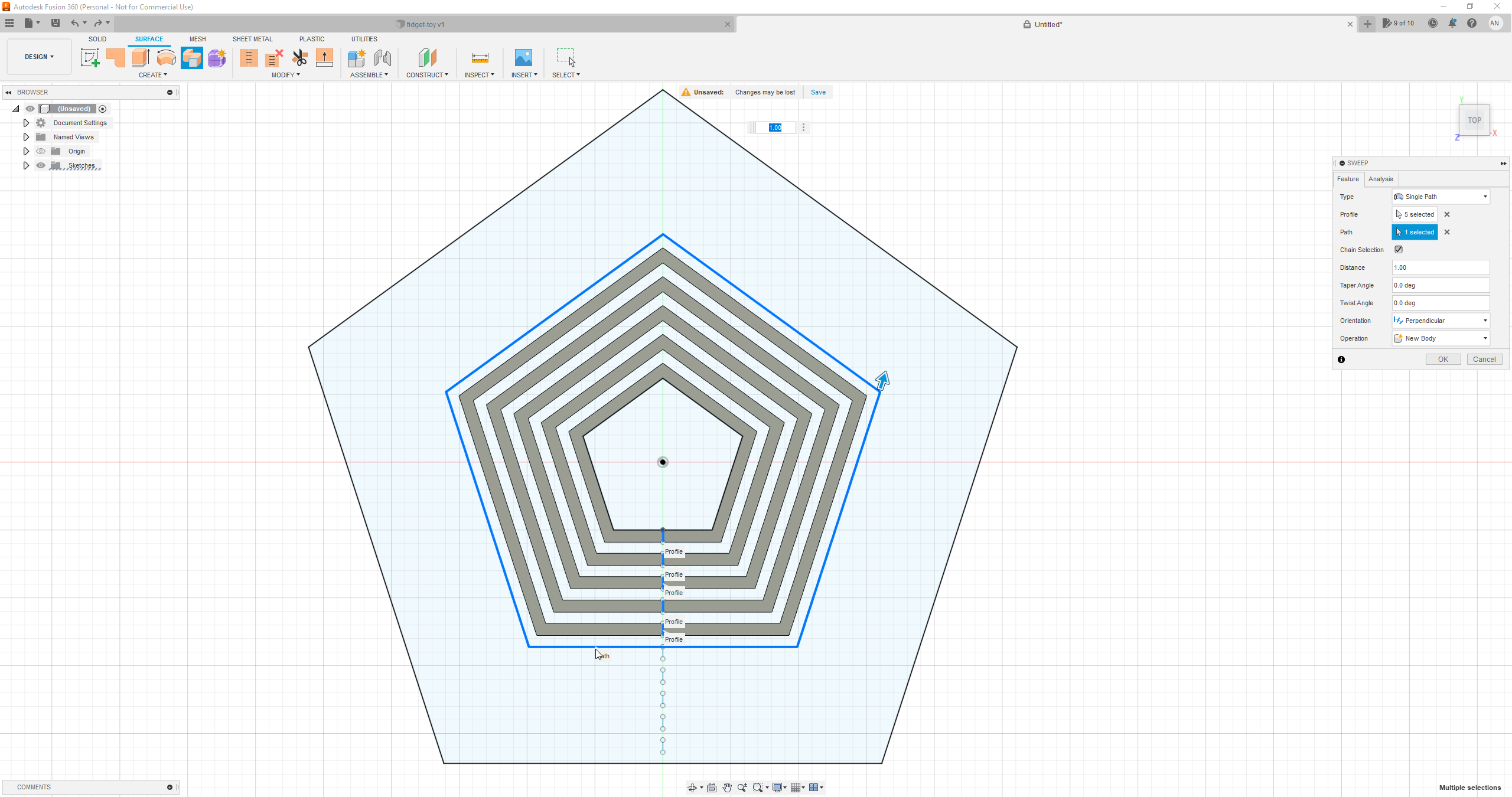This screenshot has height=797, width=1512.
Task: Edit the Taper Angle value field
Action: coord(1440,285)
